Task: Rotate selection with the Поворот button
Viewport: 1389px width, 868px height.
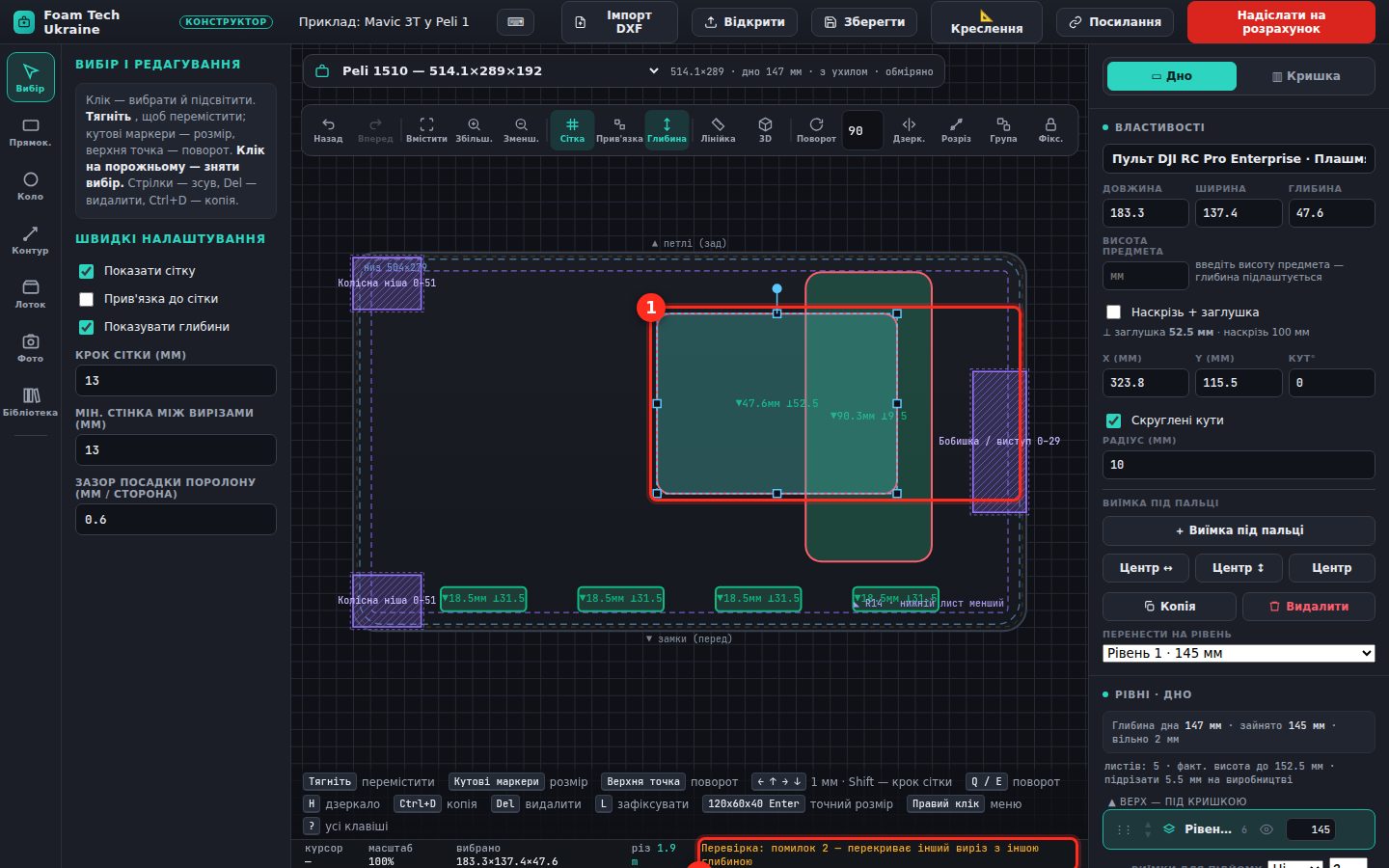Action: pyautogui.click(x=816, y=130)
